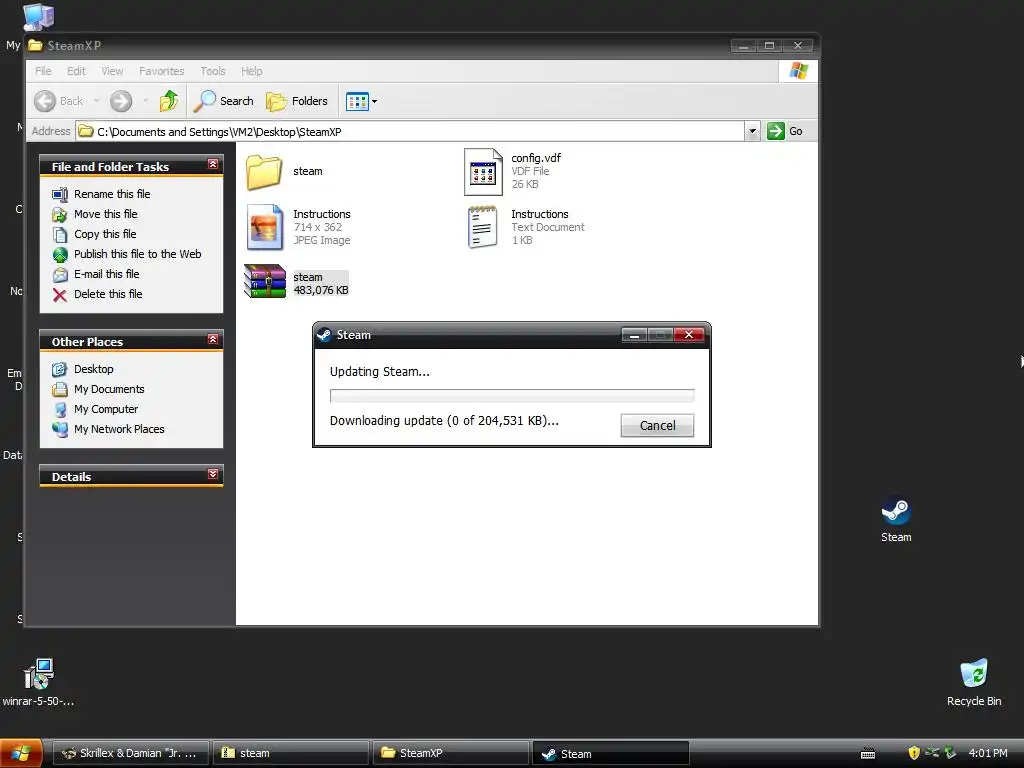
Task: Click Delete this file link
Action: pyautogui.click(x=108, y=294)
